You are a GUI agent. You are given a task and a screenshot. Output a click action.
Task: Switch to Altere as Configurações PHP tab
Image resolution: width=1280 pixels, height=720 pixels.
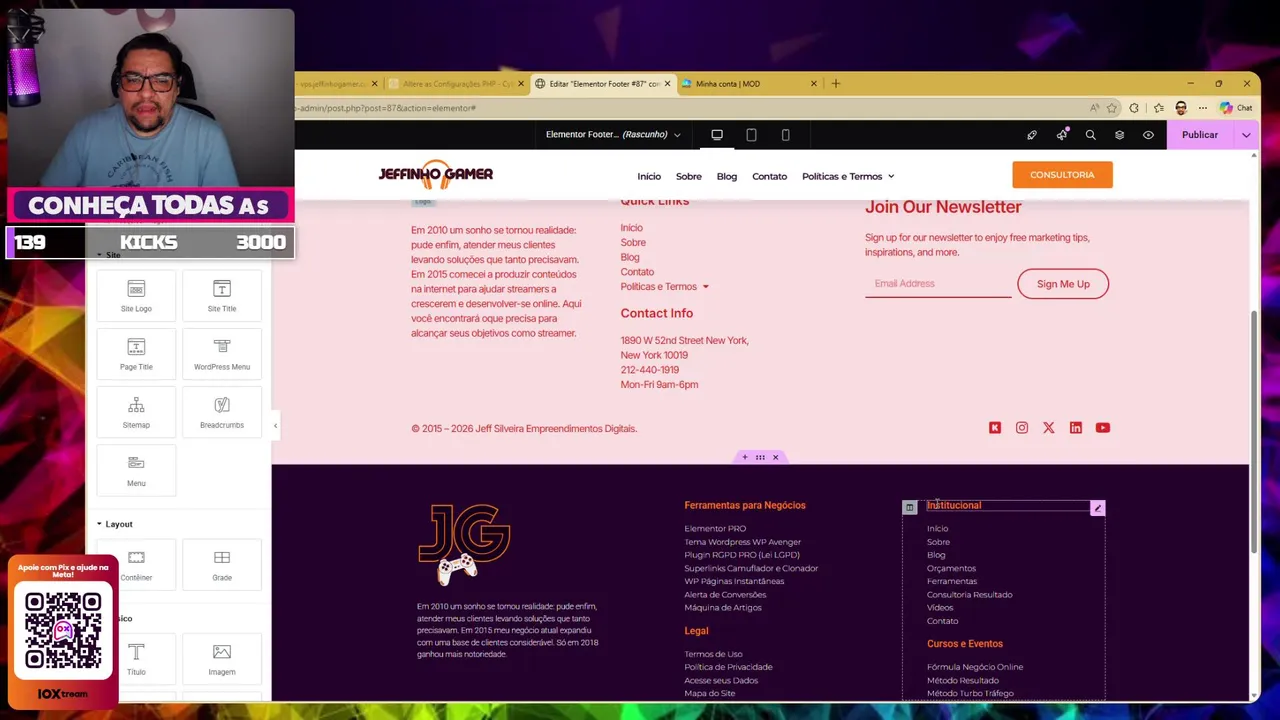point(457,84)
